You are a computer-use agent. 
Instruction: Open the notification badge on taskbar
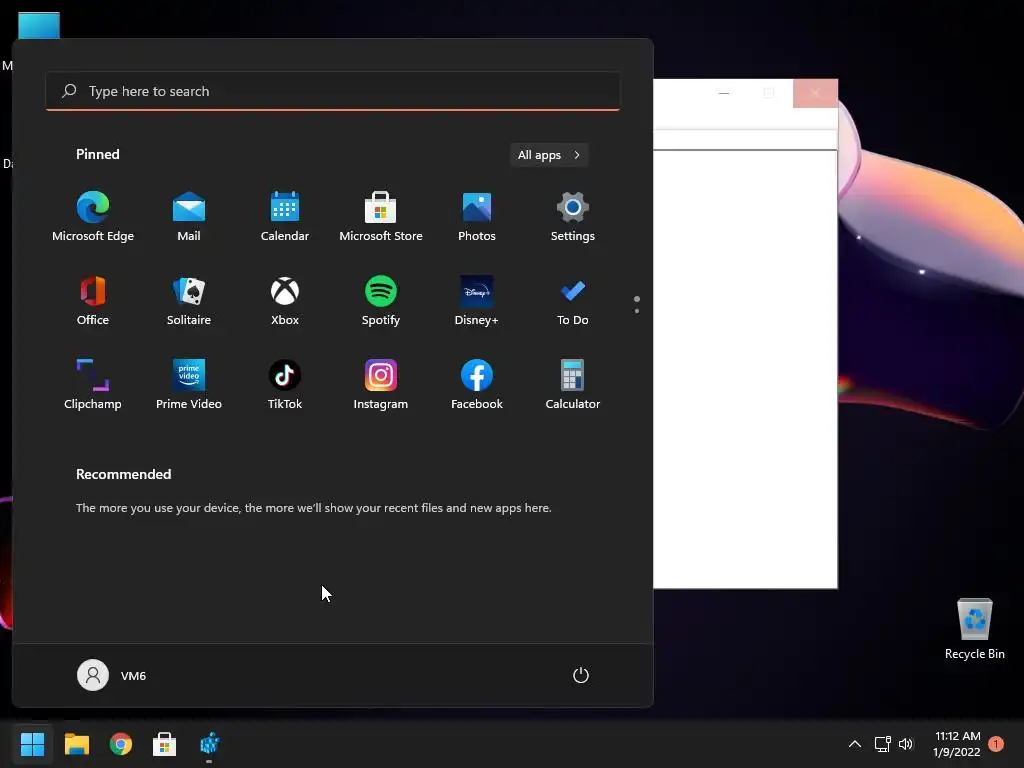[x=996, y=744]
